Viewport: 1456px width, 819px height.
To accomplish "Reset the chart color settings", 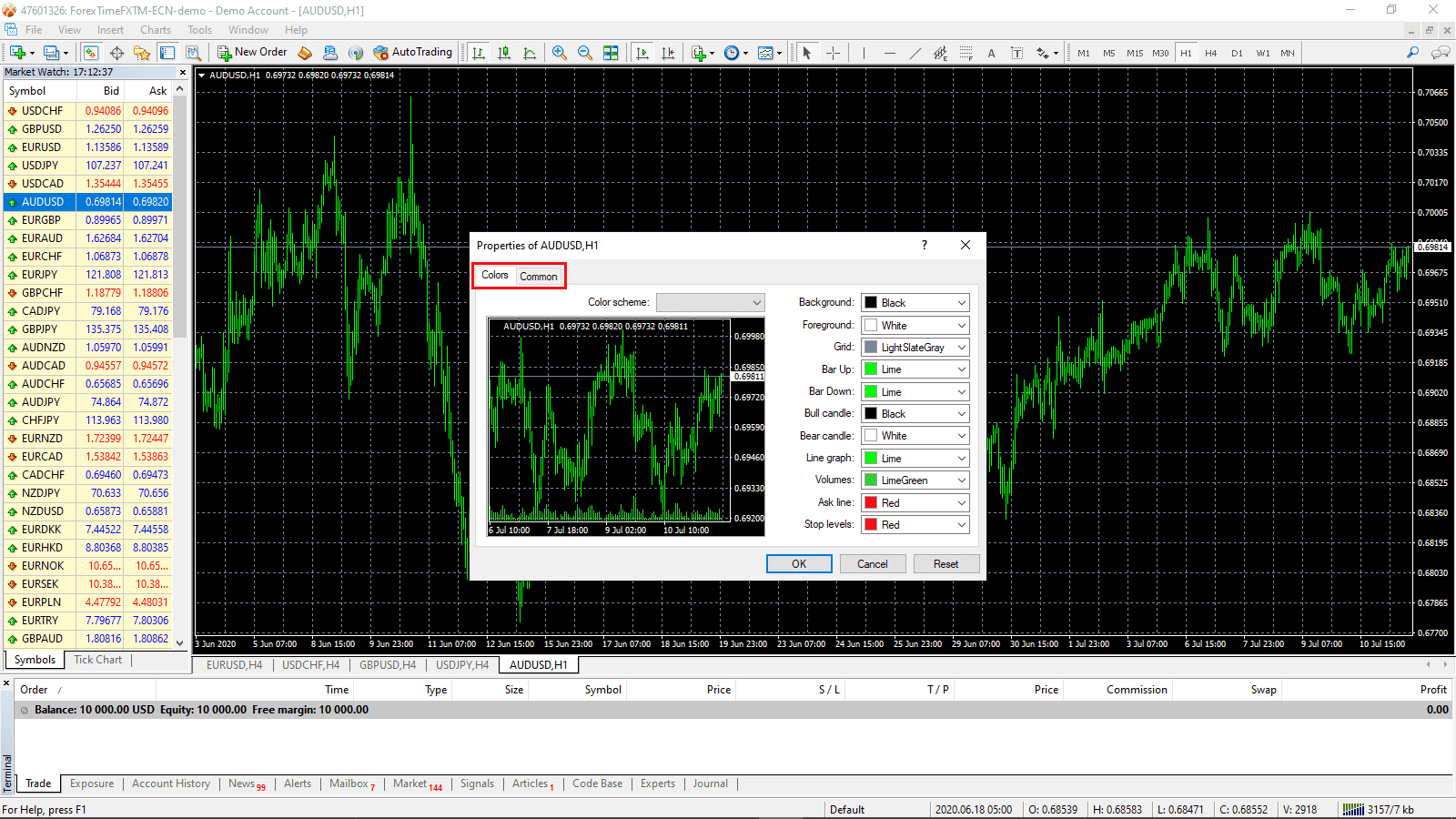I will (x=945, y=563).
